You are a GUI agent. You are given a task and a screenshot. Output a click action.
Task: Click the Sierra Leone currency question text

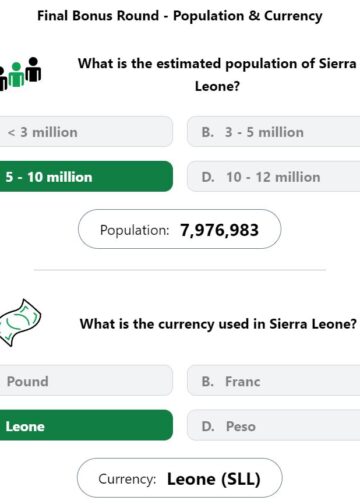218,324
